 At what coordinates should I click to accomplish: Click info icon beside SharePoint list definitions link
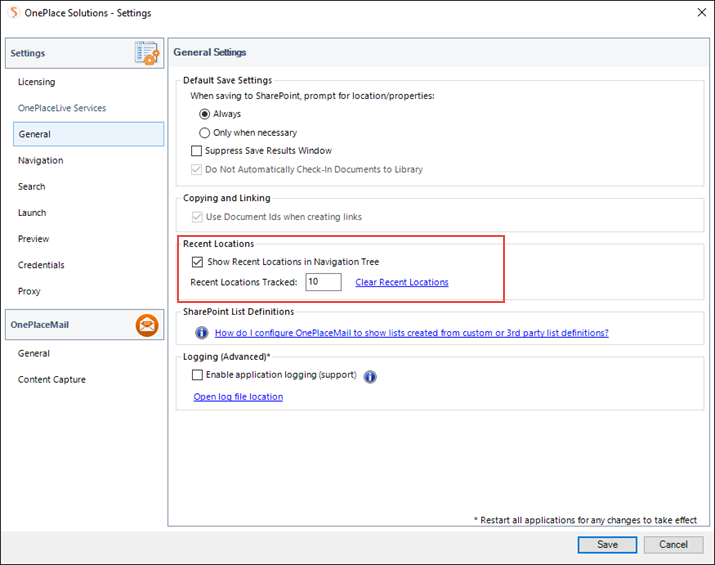pyautogui.click(x=202, y=333)
